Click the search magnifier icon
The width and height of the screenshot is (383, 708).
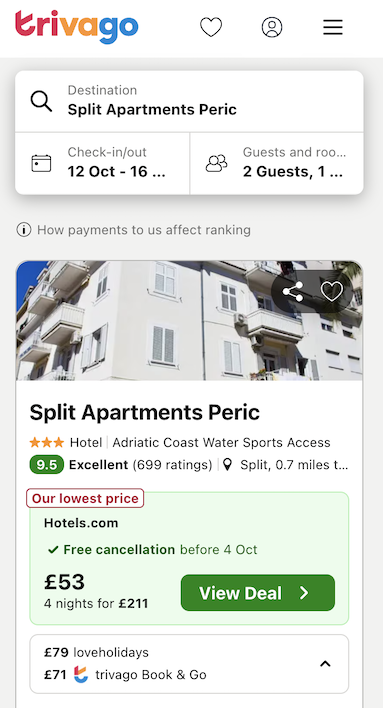[41, 101]
